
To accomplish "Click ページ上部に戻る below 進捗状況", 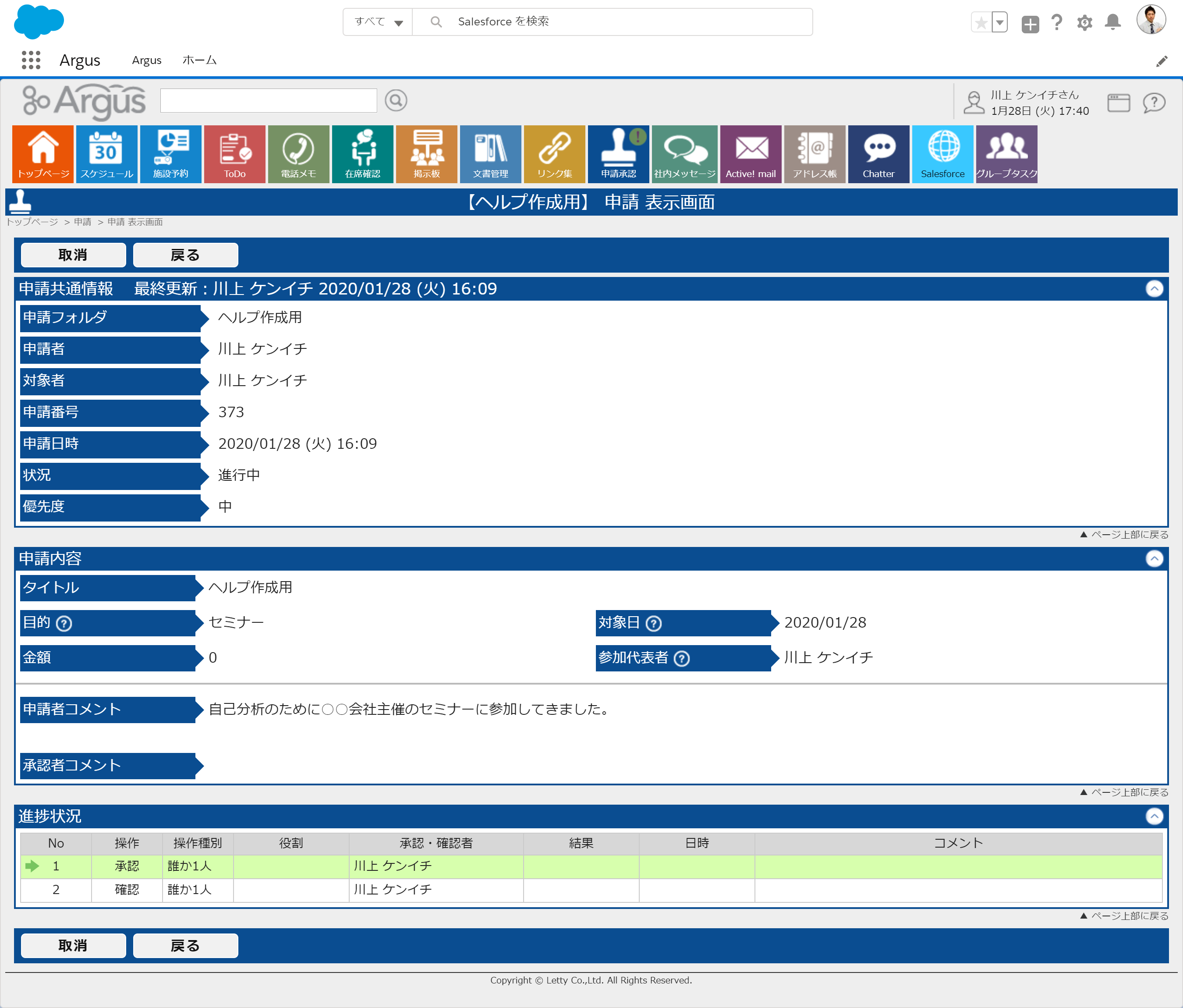I will [x=1124, y=916].
